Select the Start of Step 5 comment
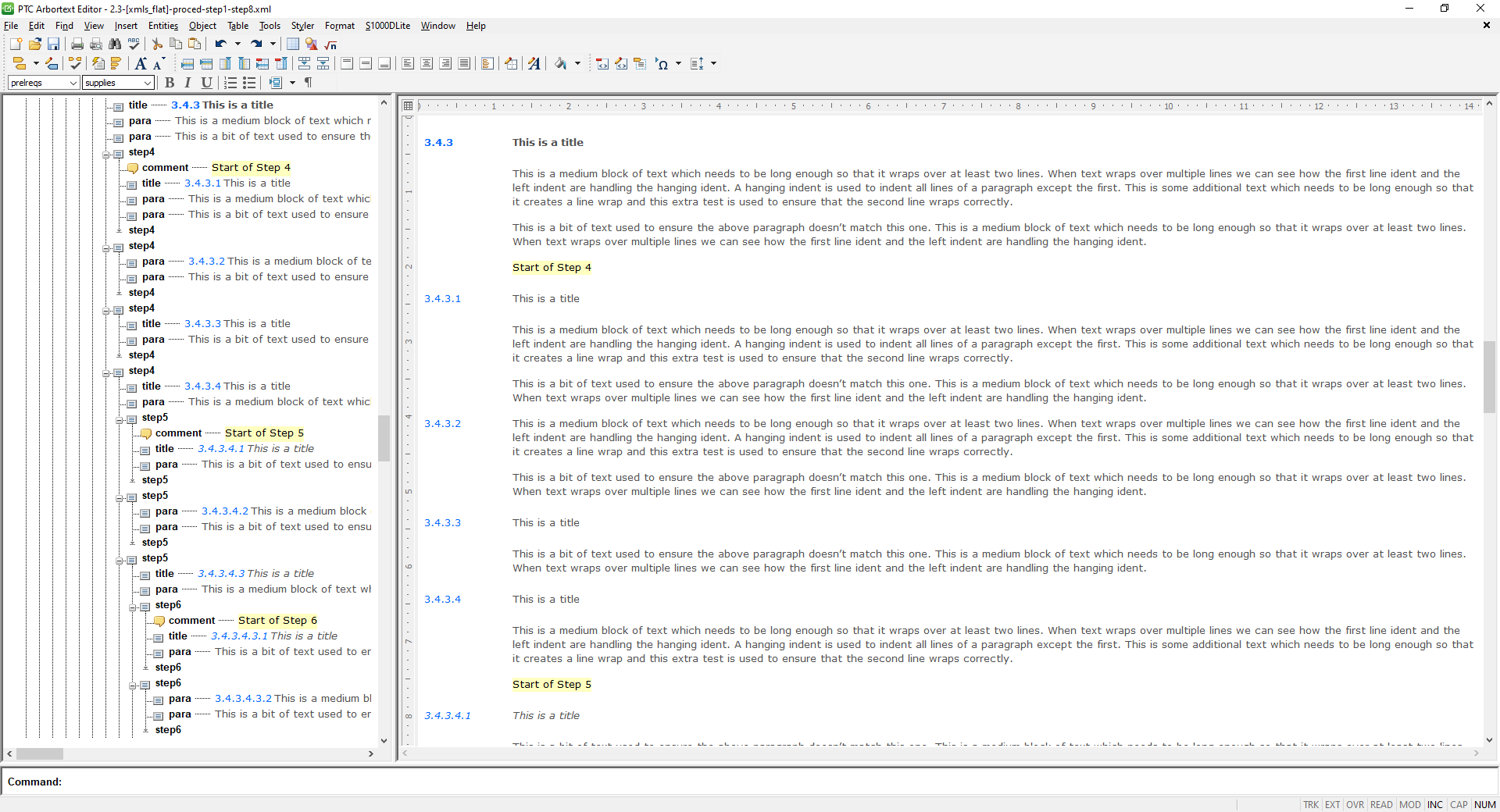This screenshot has width=1500, height=812. [x=264, y=433]
